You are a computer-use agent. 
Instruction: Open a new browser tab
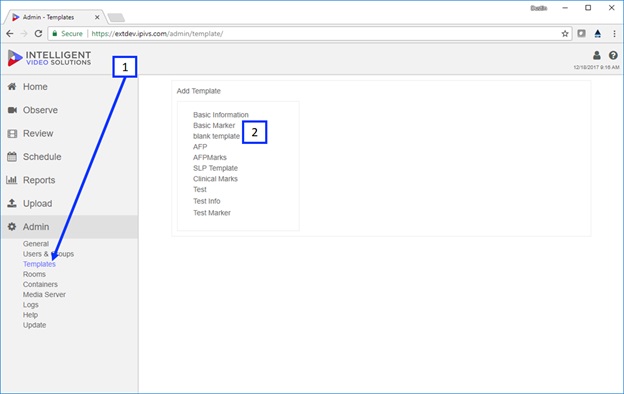(x=116, y=18)
